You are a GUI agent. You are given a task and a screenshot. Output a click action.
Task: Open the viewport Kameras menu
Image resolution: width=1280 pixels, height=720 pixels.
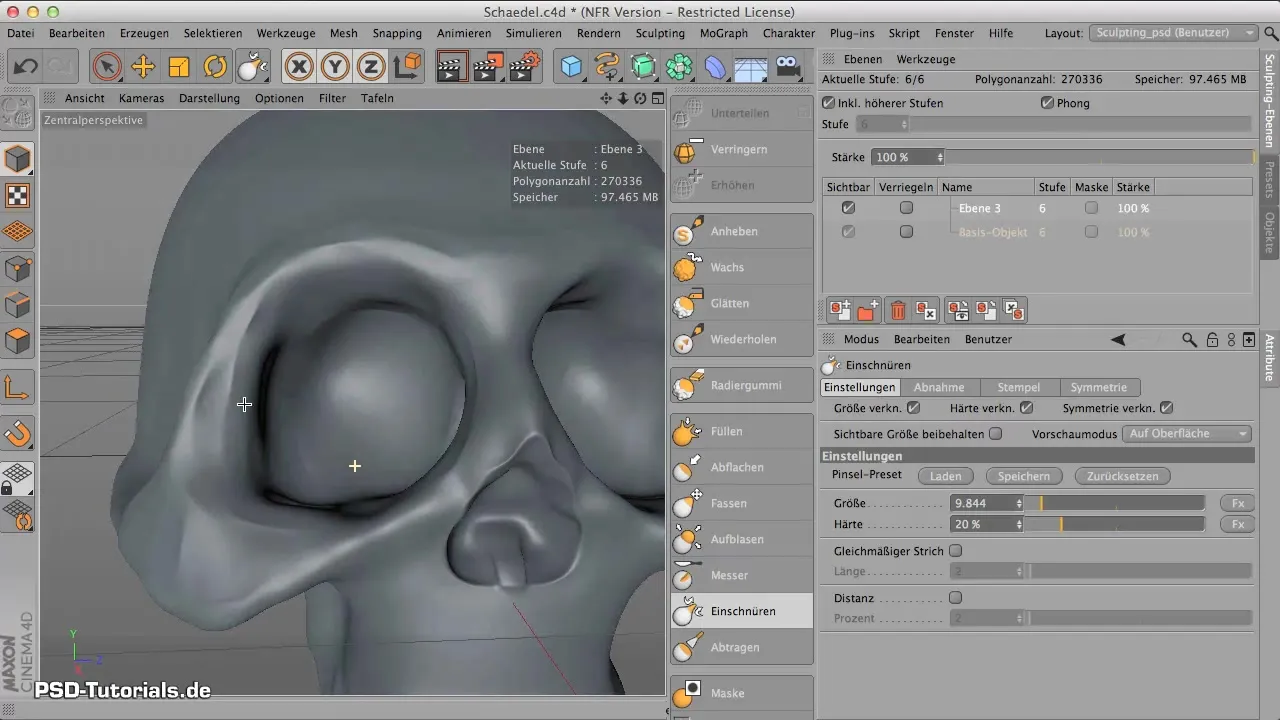coord(141,98)
